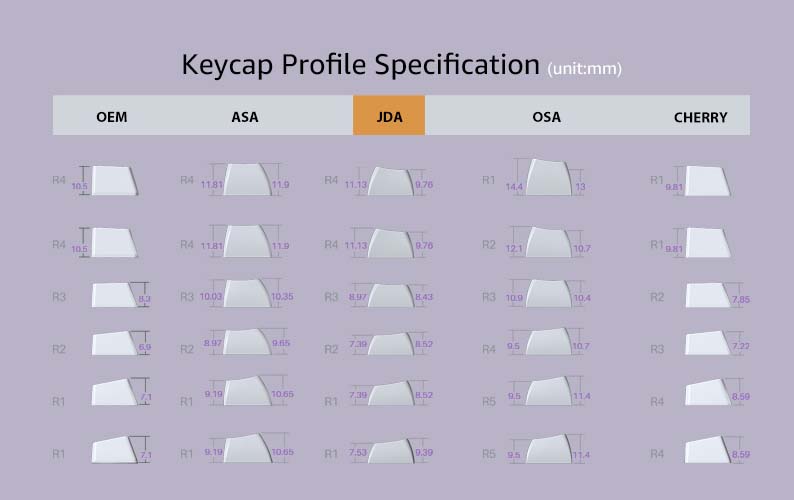Click the highlighted orange JDA tab

point(389,116)
